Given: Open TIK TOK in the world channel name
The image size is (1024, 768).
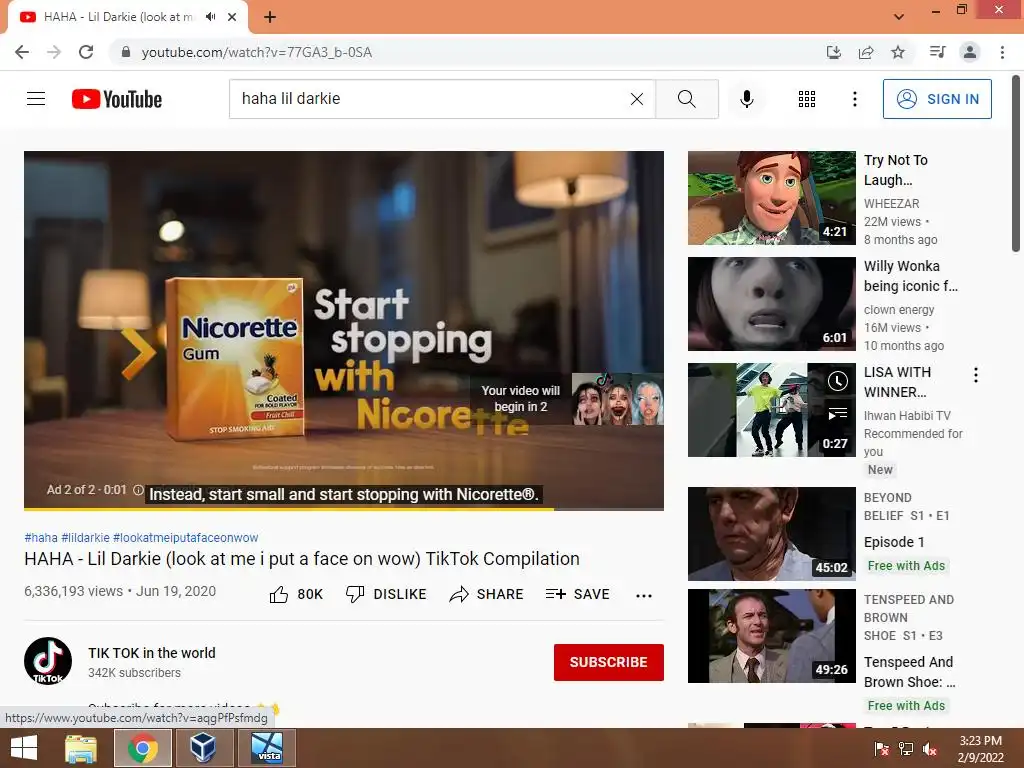Looking at the screenshot, I should click(152, 653).
